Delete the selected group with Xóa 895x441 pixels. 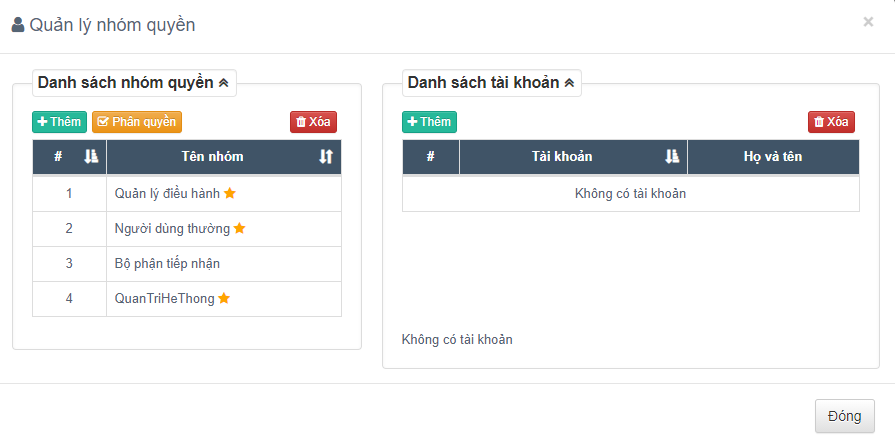coord(313,122)
